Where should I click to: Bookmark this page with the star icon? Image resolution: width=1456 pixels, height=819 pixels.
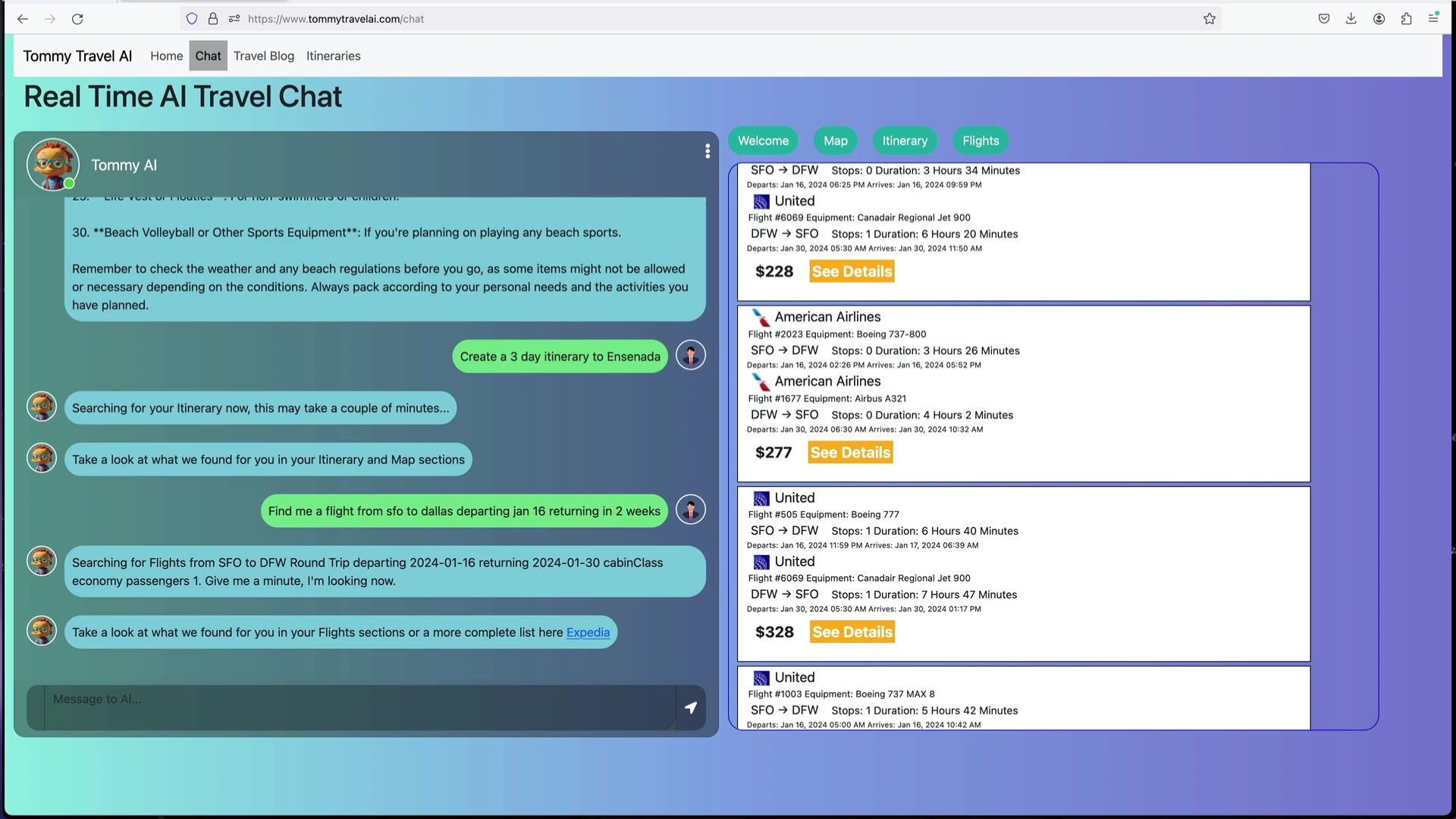tap(1210, 19)
